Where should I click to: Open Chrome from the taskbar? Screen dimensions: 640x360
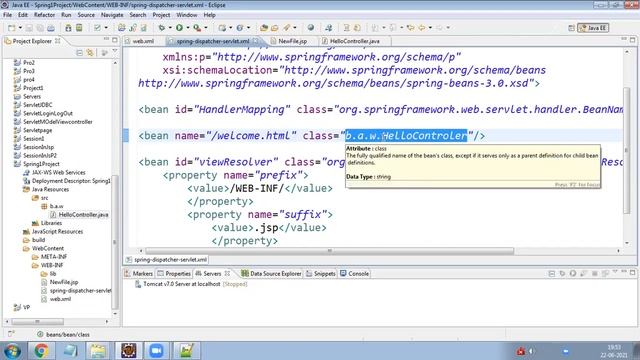pos(41,351)
